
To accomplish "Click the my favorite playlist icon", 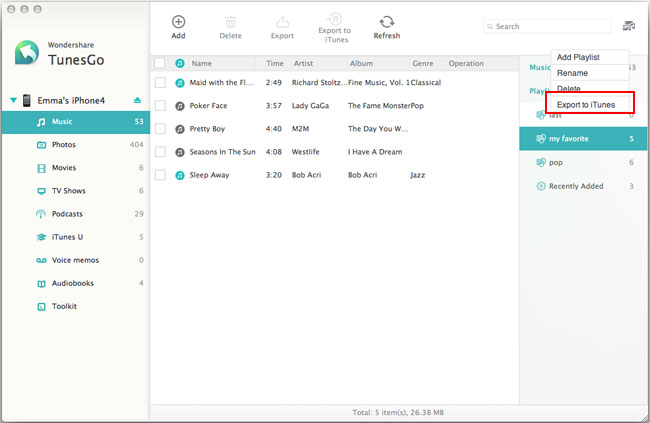I will [x=541, y=139].
